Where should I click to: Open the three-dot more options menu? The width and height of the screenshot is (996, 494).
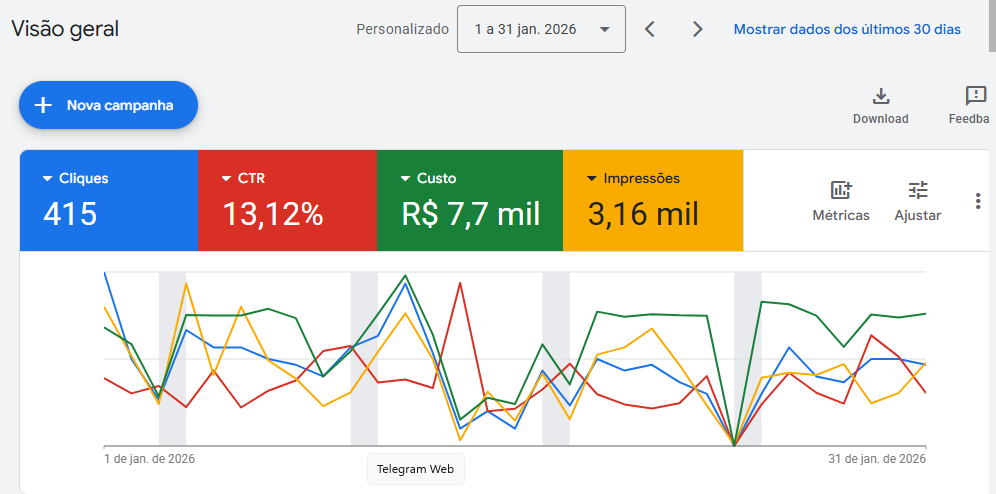coord(978,201)
